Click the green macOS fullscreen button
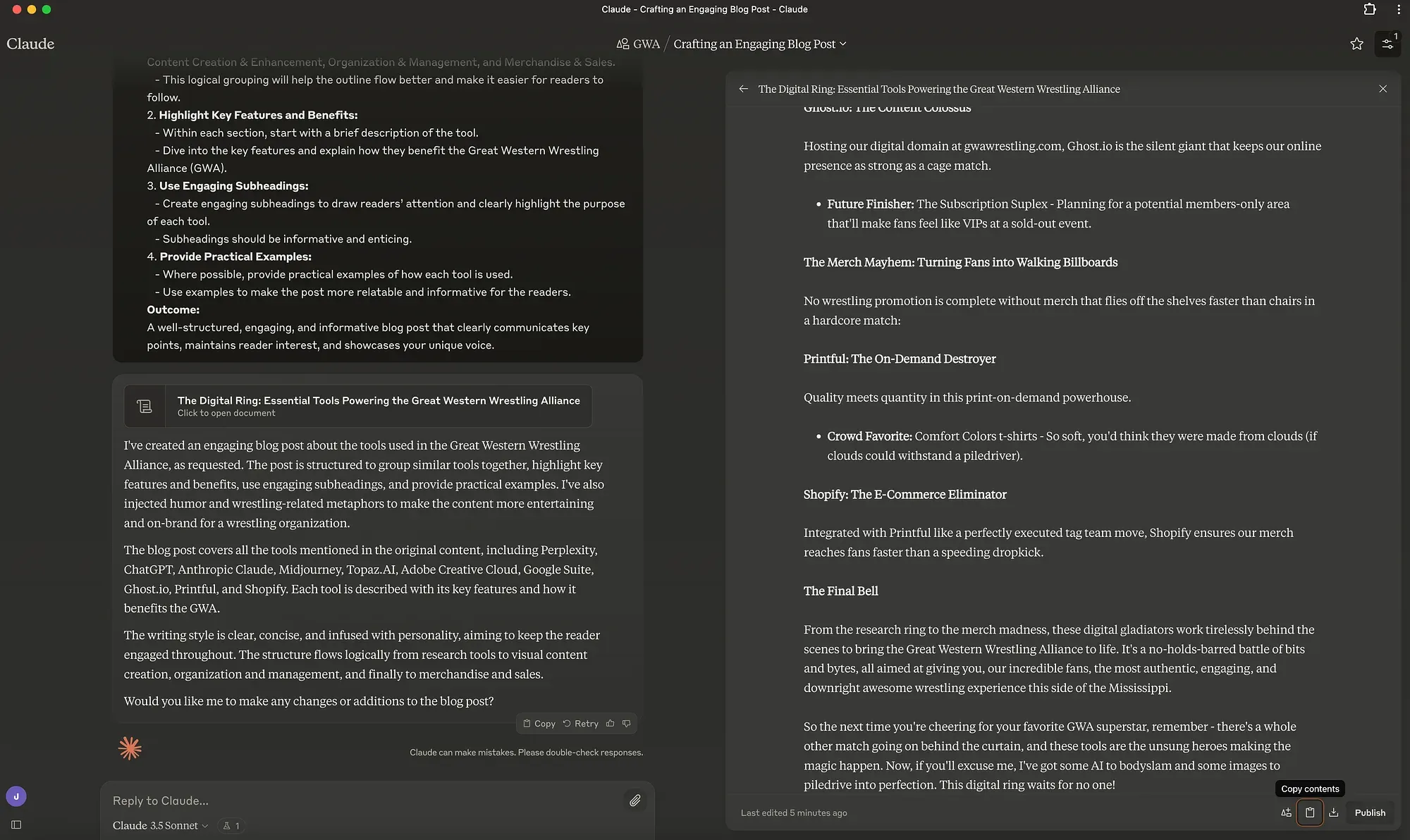 coord(47,9)
